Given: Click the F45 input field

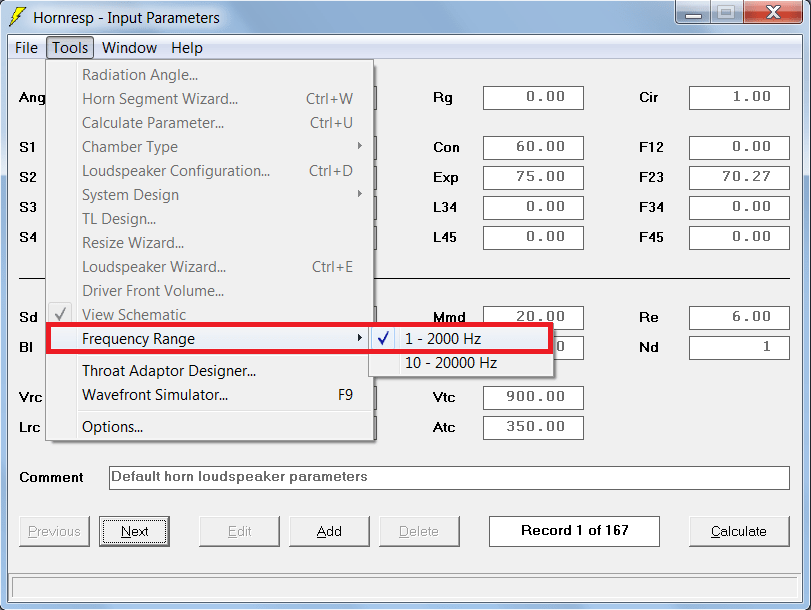Looking at the screenshot, I should pyautogui.click(x=739, y=237).
